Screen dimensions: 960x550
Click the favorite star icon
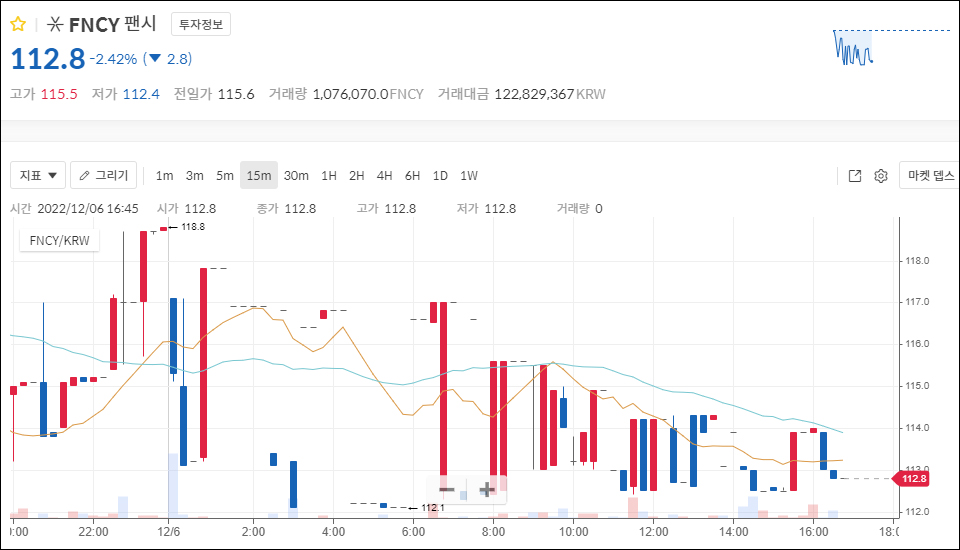[17, 25]
